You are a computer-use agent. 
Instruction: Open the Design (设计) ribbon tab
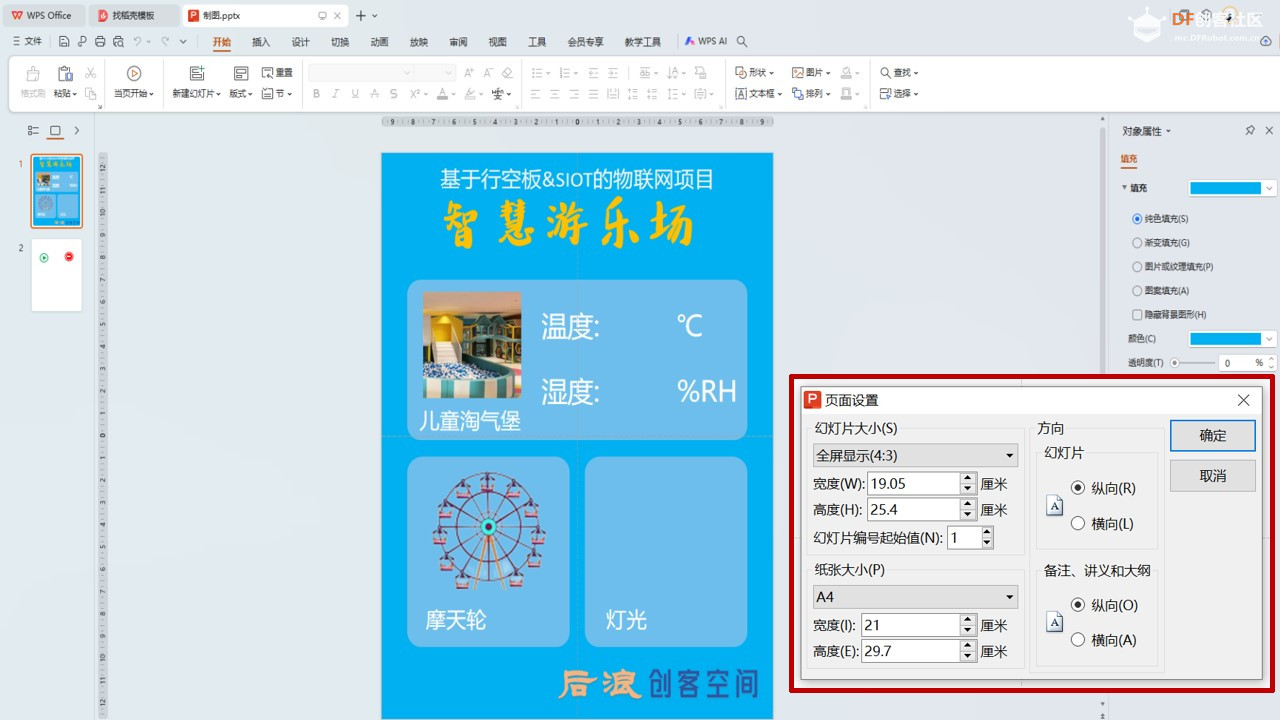click(x=300, y=42)
